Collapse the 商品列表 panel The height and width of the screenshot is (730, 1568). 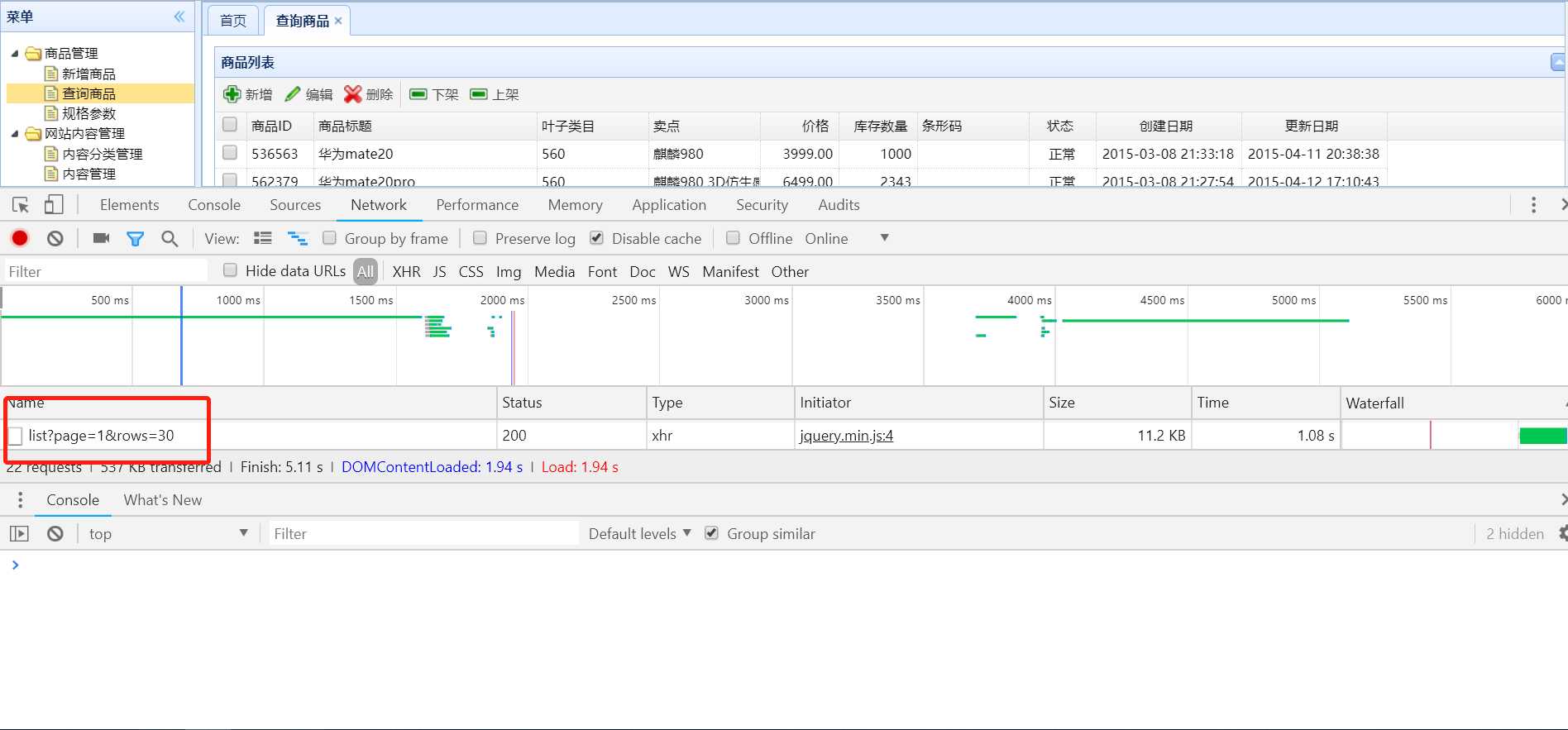coord(1558,62)
